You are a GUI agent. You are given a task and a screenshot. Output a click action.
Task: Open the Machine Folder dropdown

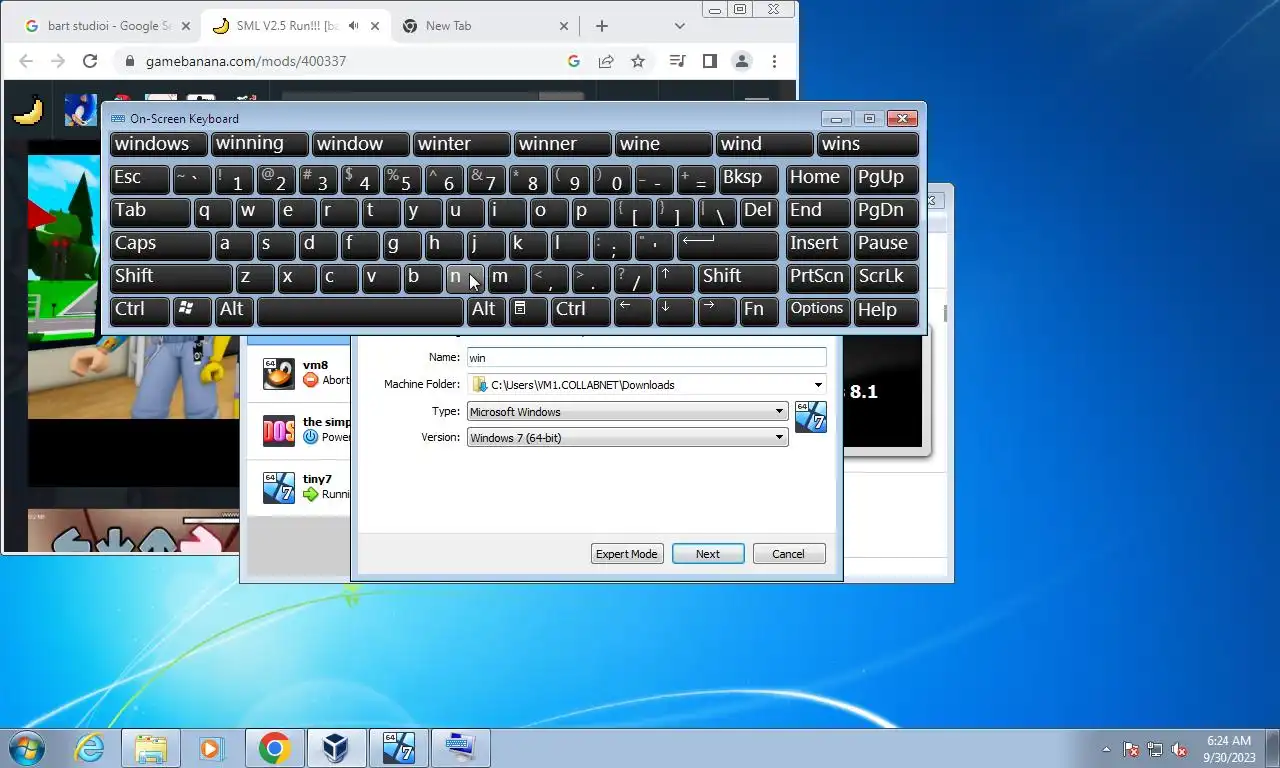point(817,385)
